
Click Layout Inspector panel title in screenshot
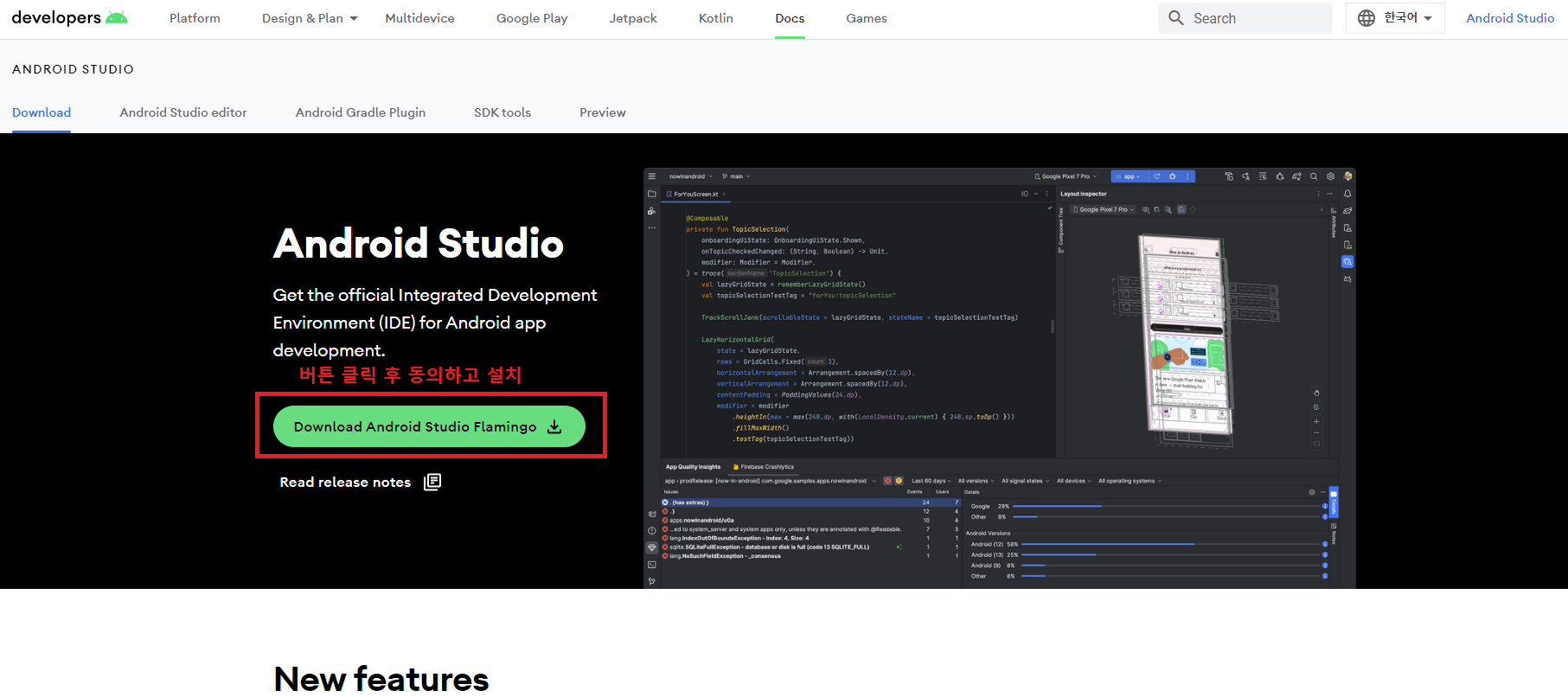[1084, 194]
